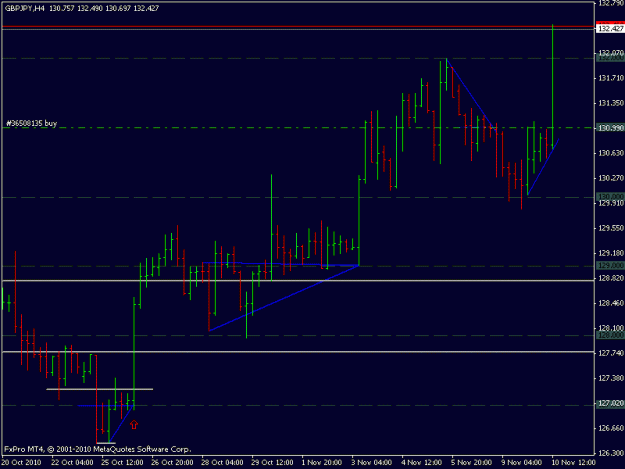Select the red horizontal line at the chart top

point(298,27)
